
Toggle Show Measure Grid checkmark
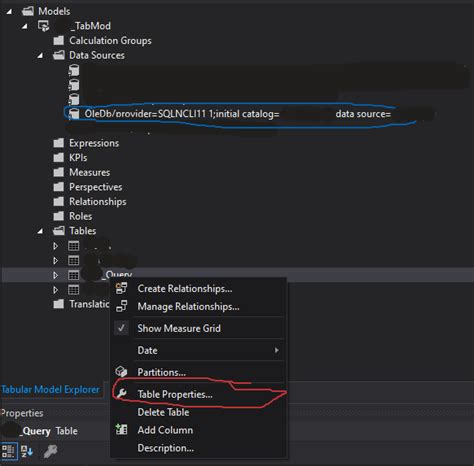(121, 328)
